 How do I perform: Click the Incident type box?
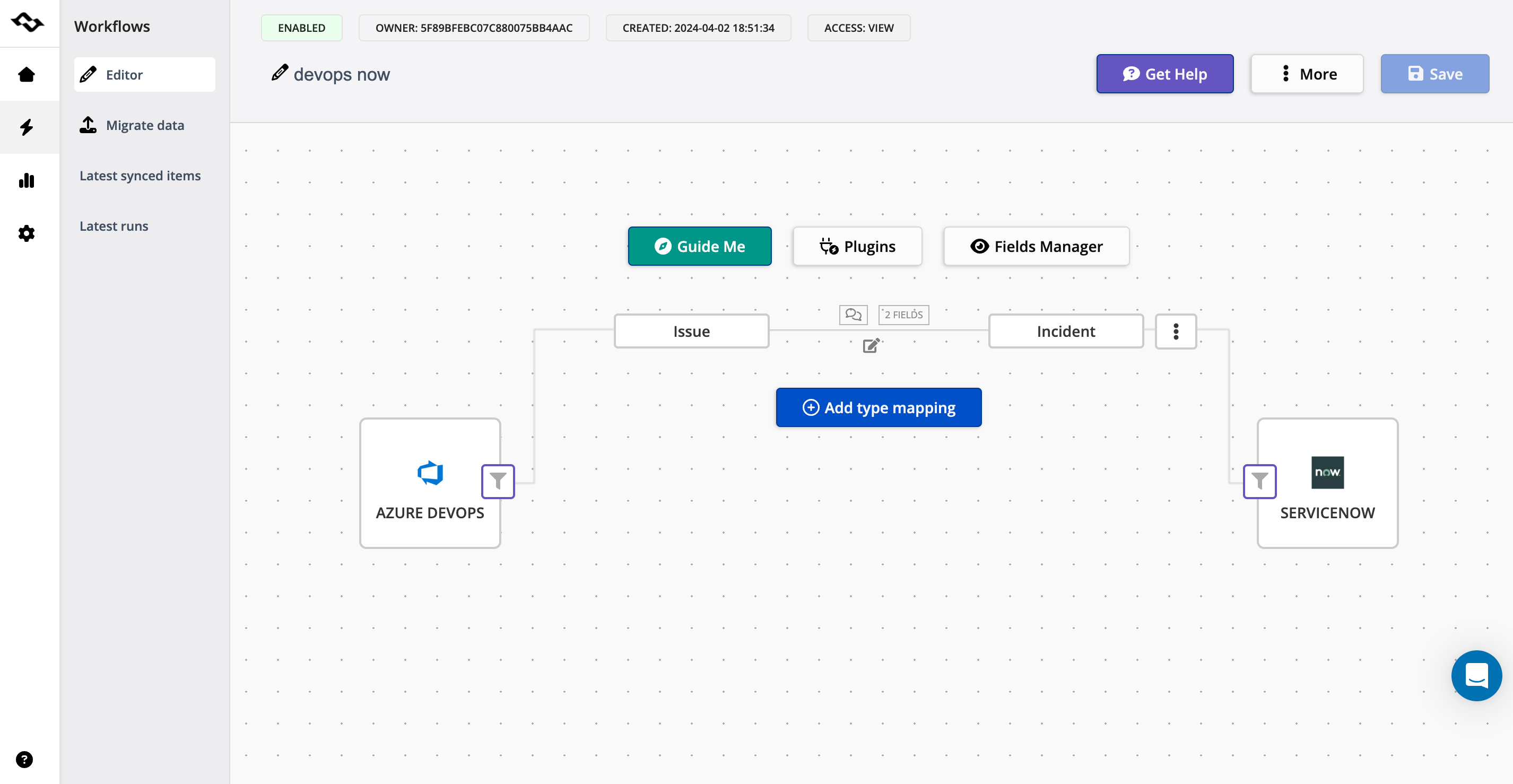click(1065, 331)
